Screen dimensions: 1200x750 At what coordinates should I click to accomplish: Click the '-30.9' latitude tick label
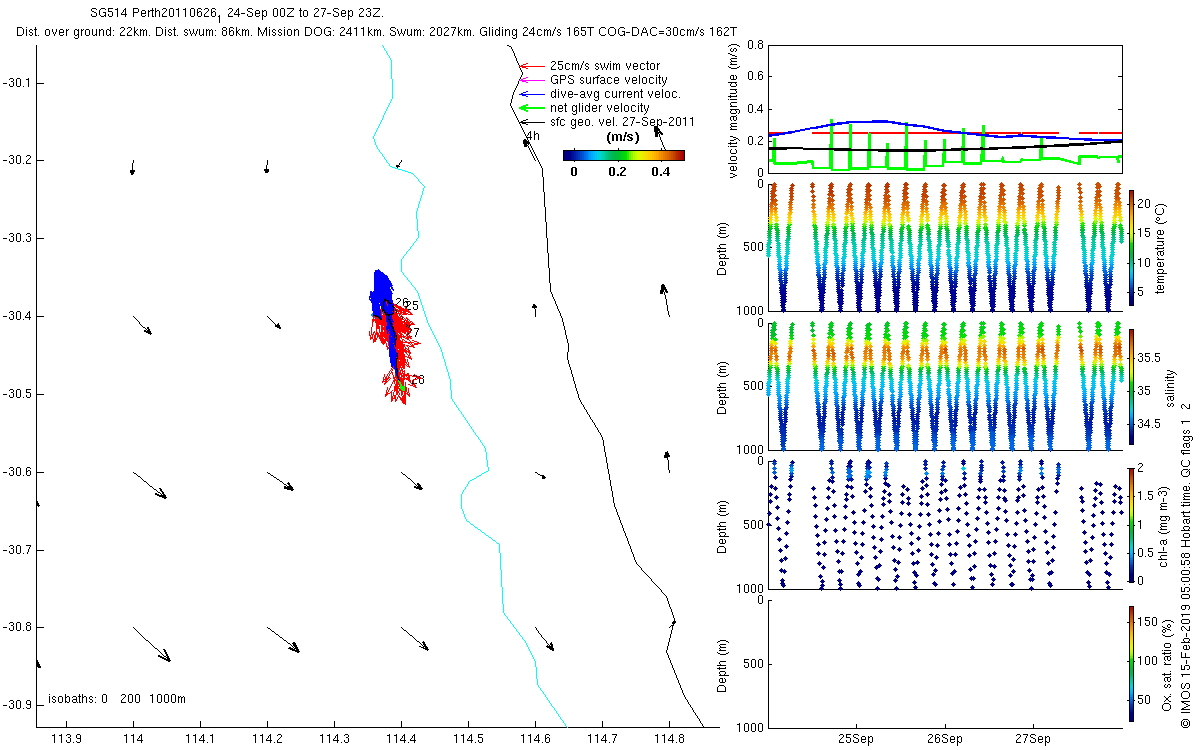coord(17,705)
